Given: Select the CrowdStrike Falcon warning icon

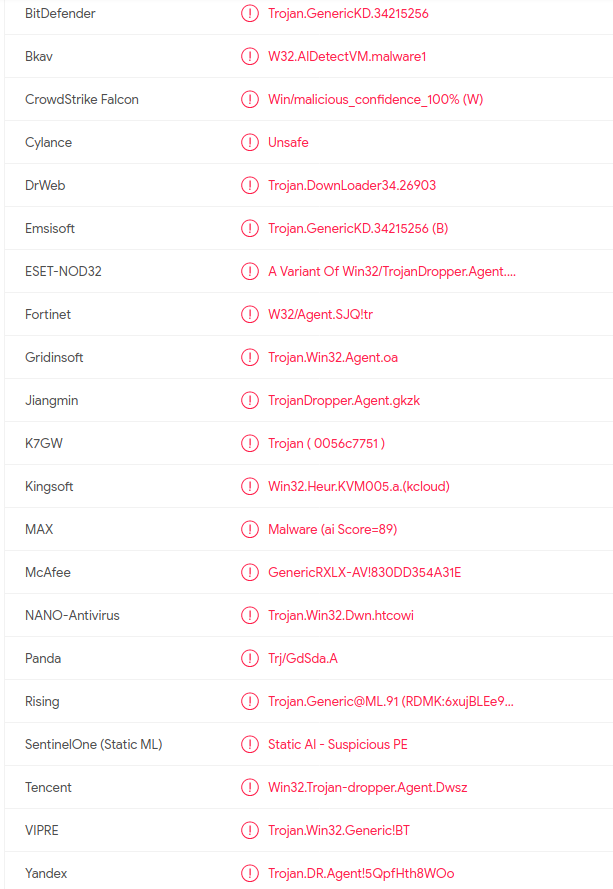Looking at the screenshot, I should pos(250,99).
